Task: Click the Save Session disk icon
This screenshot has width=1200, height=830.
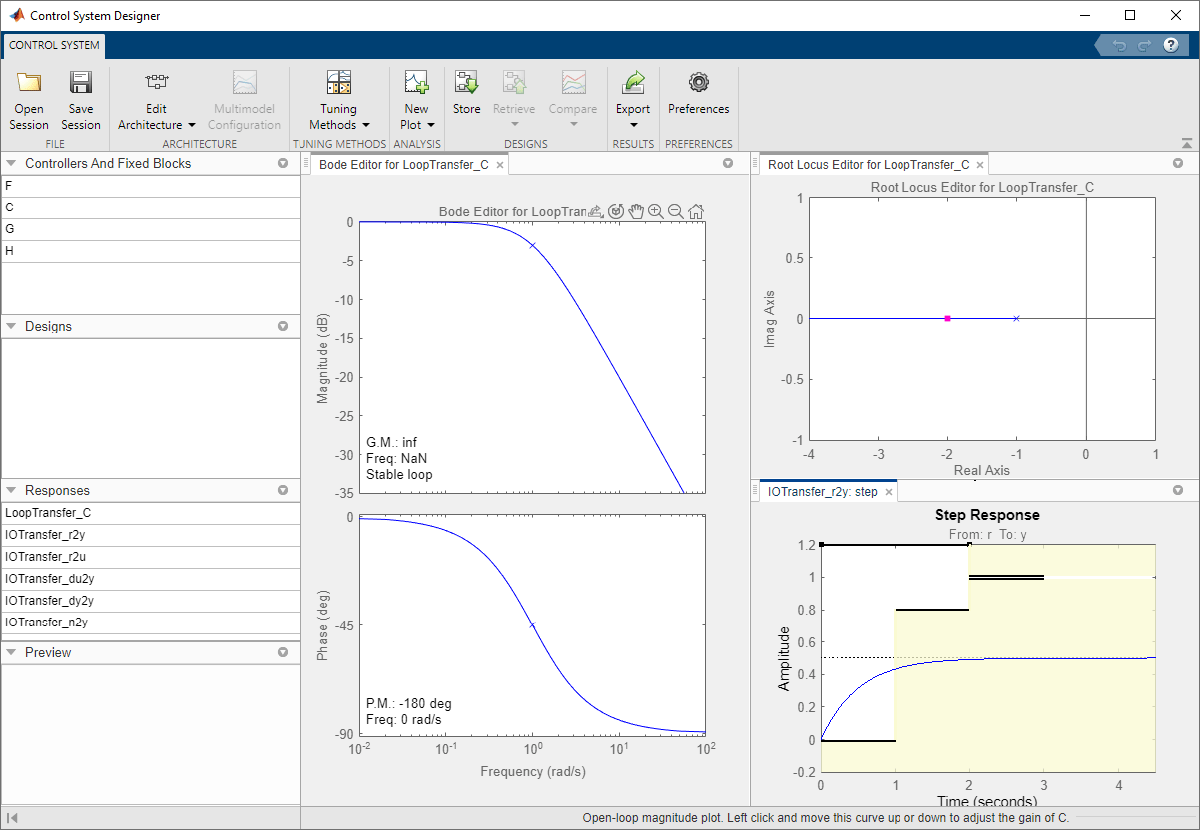Action: click(x=80, y=84)
